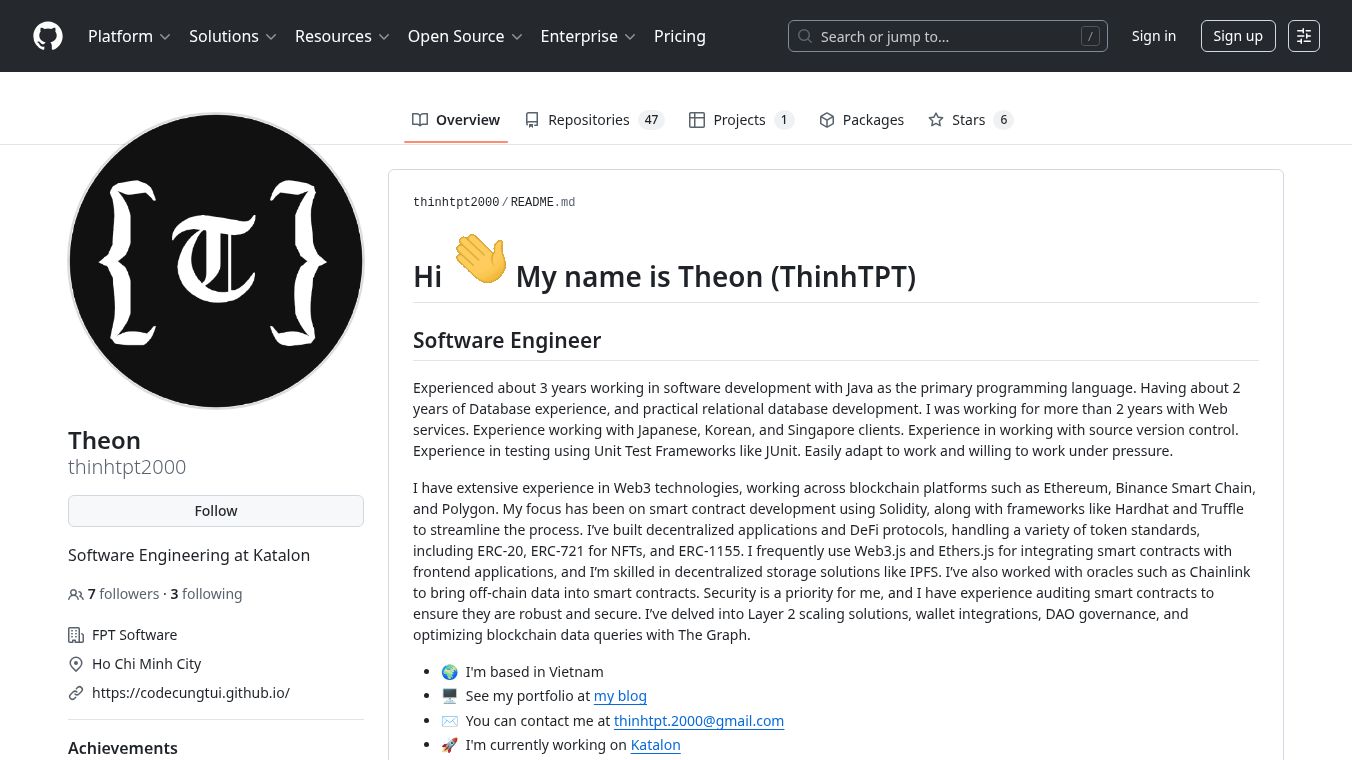The width and height of the screenshot is (1352, 760).
Task: Open the Resources dropdown menu
Action: [341, 36]
